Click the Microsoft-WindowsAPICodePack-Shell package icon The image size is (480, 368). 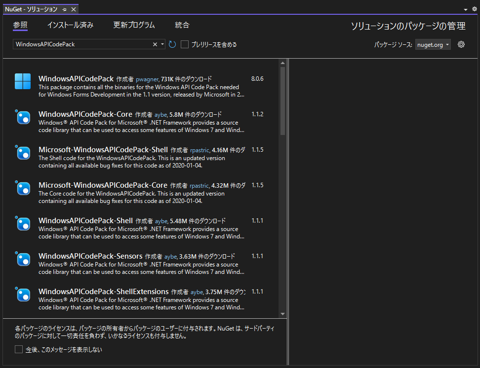(x=23, y=153)
